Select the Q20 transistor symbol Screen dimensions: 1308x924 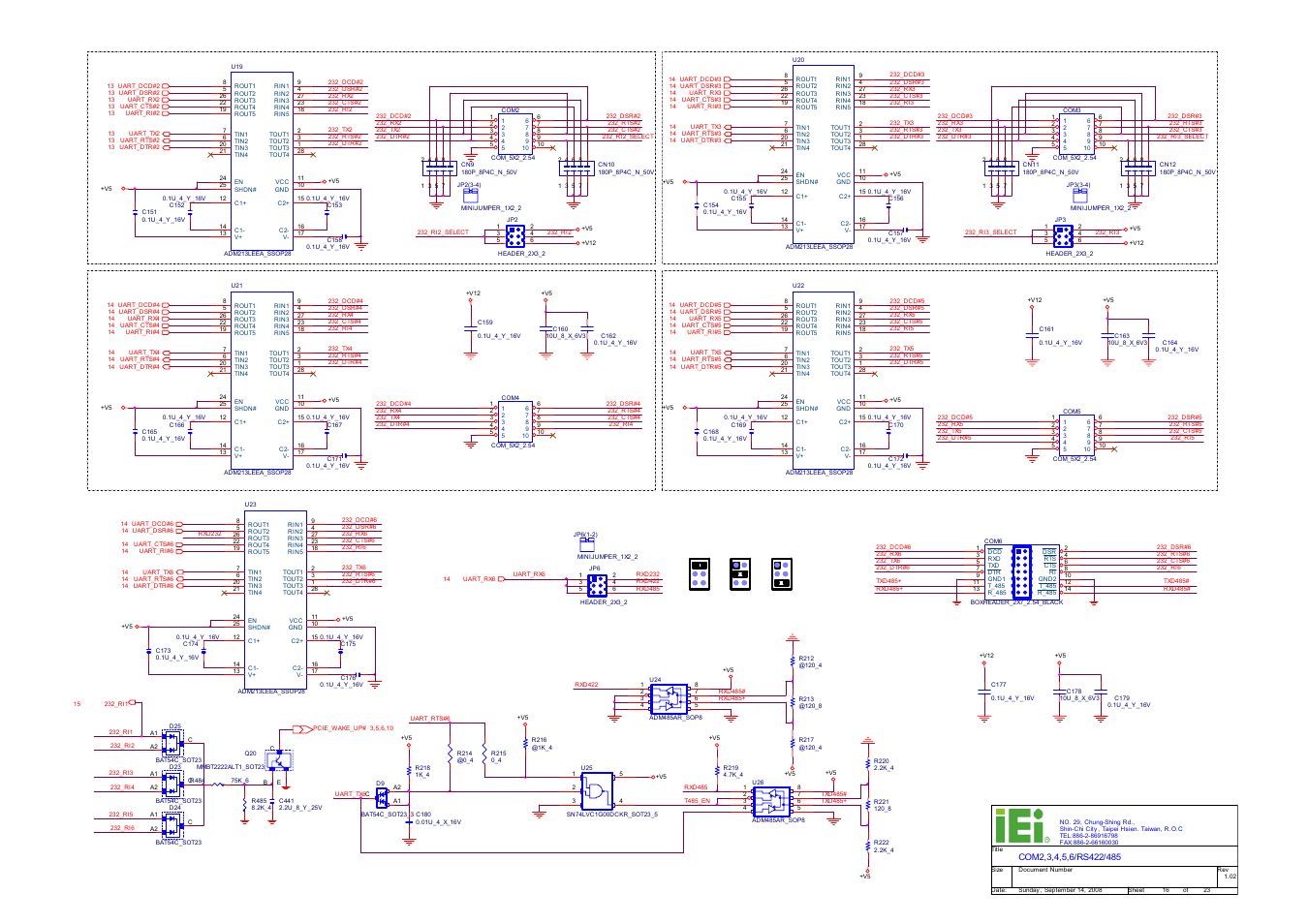coord(278,759)
